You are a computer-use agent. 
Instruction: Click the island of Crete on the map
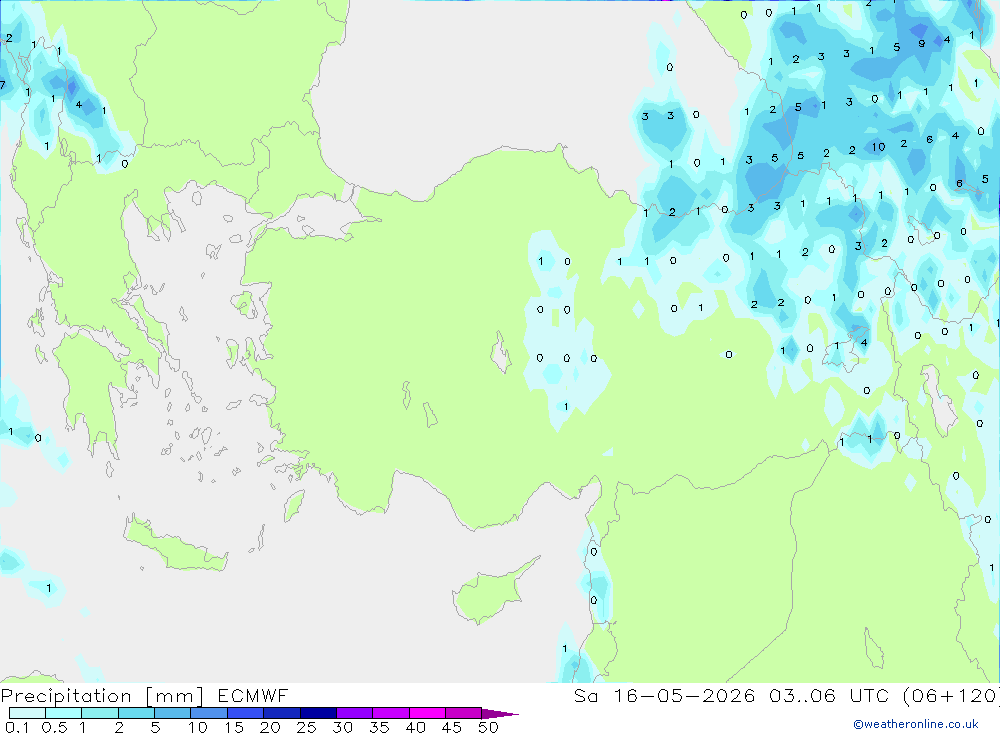click(x=176, y=544)
